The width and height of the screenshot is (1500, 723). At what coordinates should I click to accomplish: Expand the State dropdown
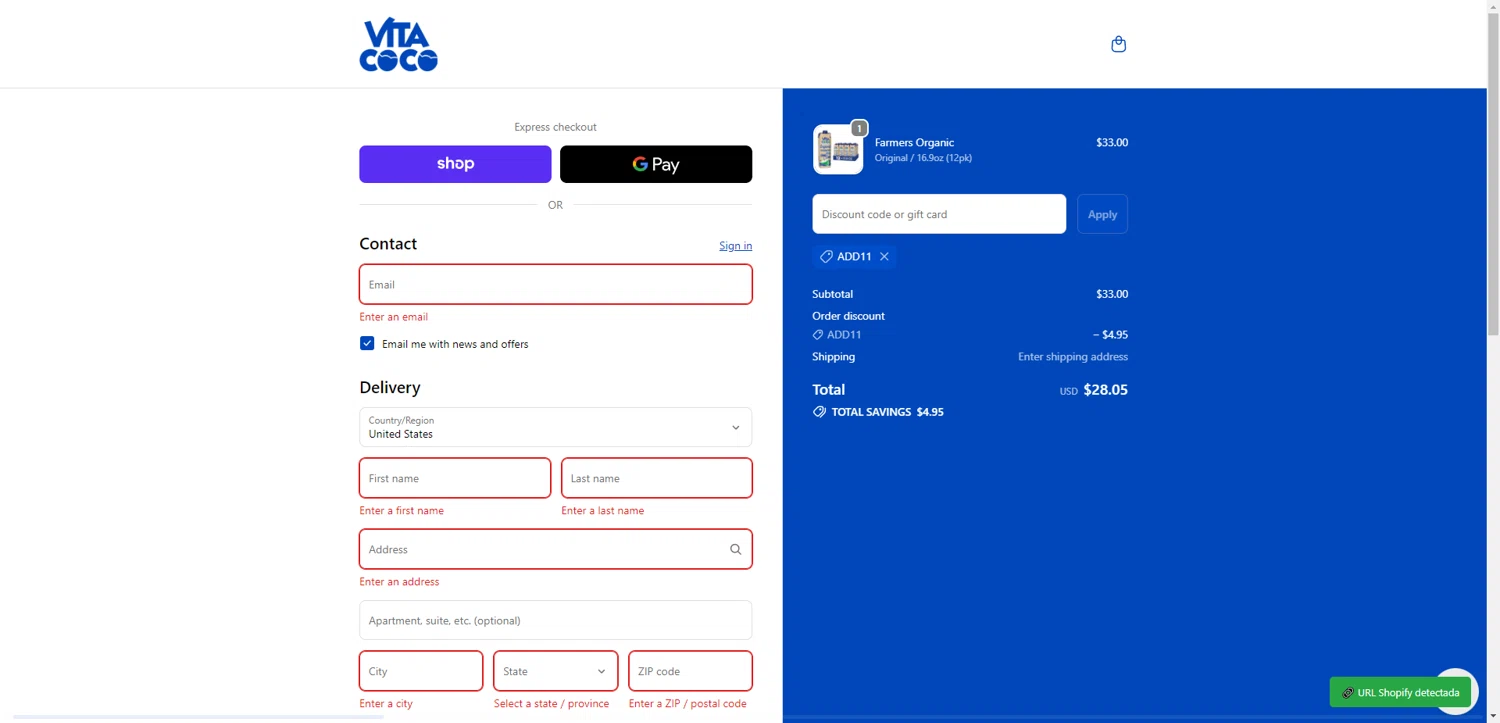(x=555, y=671)
